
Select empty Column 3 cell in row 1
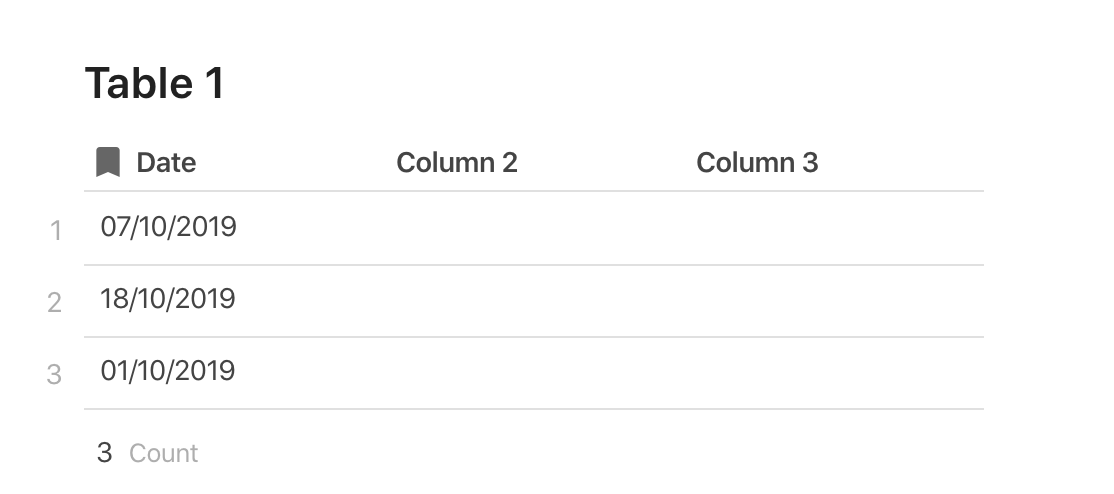(834, 228)
